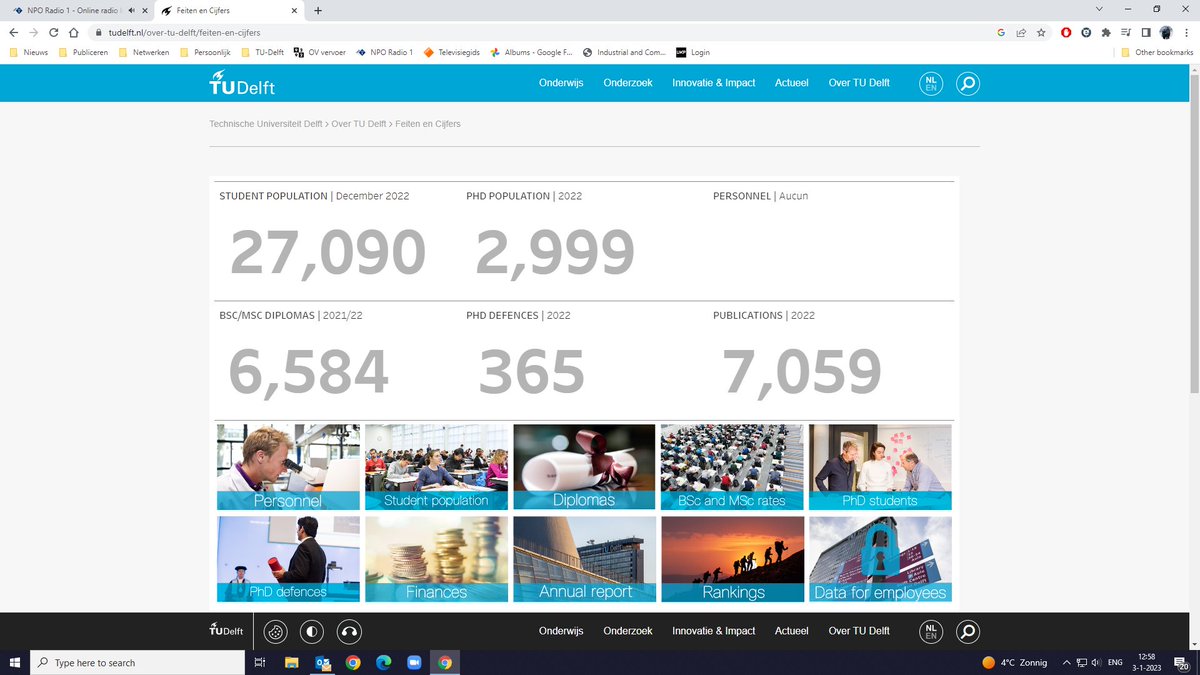Click the Over TU Delft breadcrumb link
The width and height of the screenshot is (1200, 675).
pyautogui.click(x=359, y=124)
